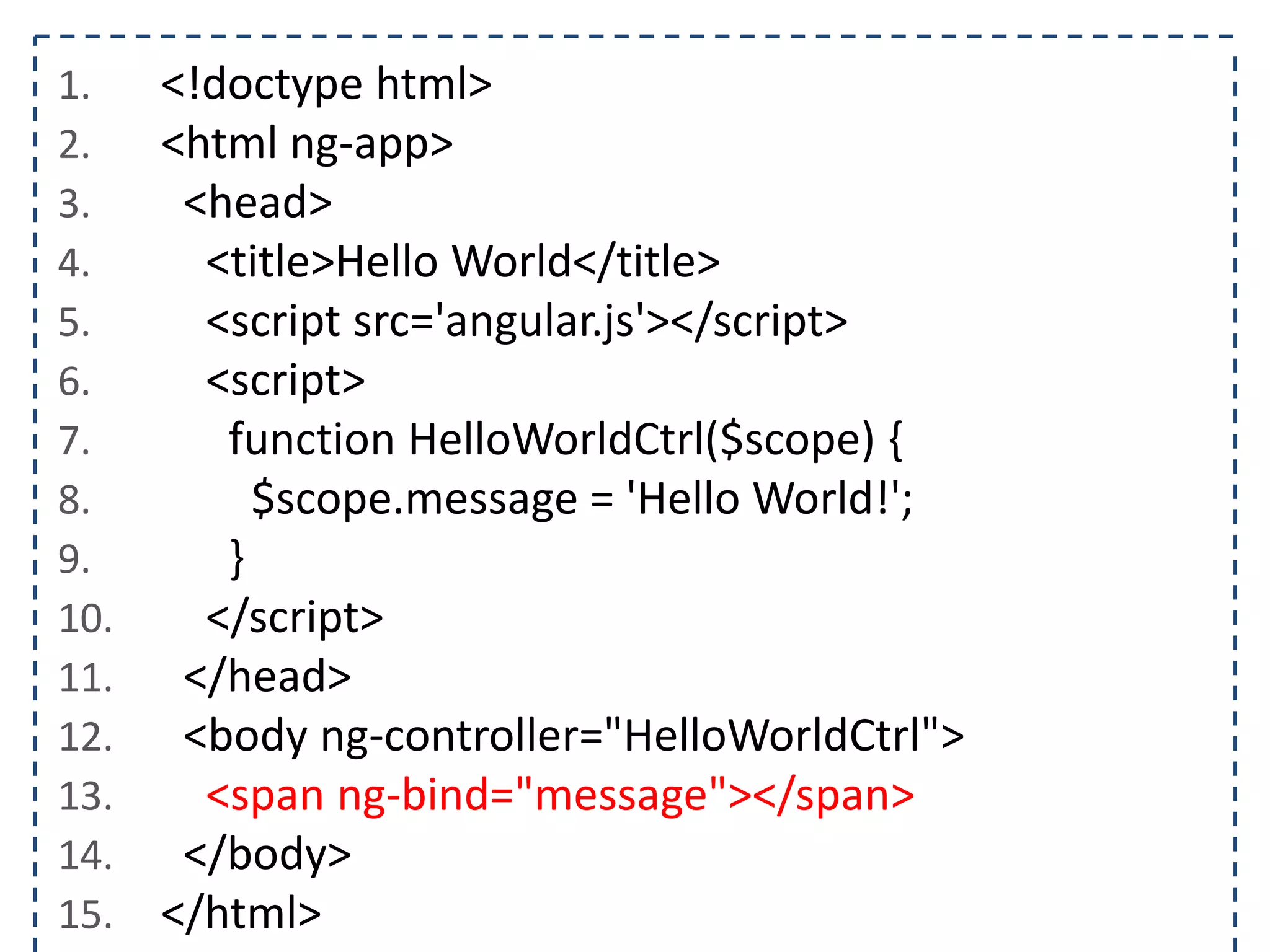Screen dimensions: 1270x952
Task: Click the closing script tag line
Action: pos(295,617)
